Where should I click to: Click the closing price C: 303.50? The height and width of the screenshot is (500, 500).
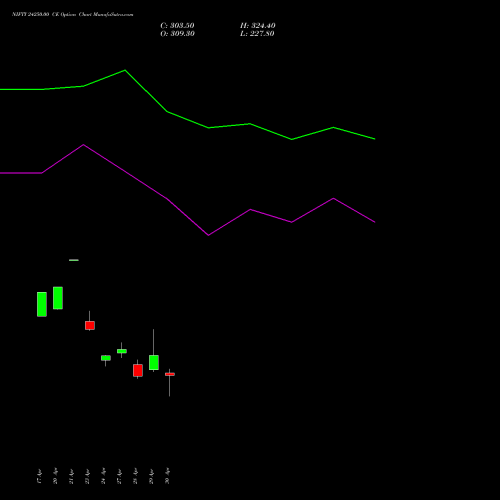[x=177, y=26]
